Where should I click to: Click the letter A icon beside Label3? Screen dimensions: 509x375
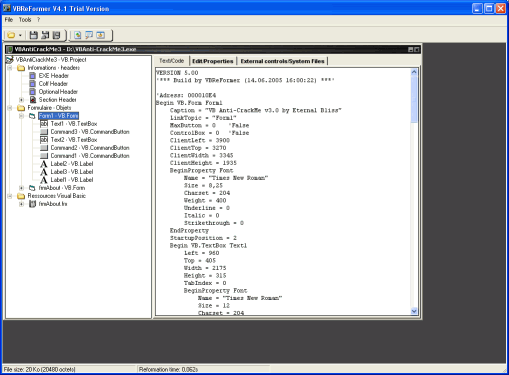[x=44, y=172]
